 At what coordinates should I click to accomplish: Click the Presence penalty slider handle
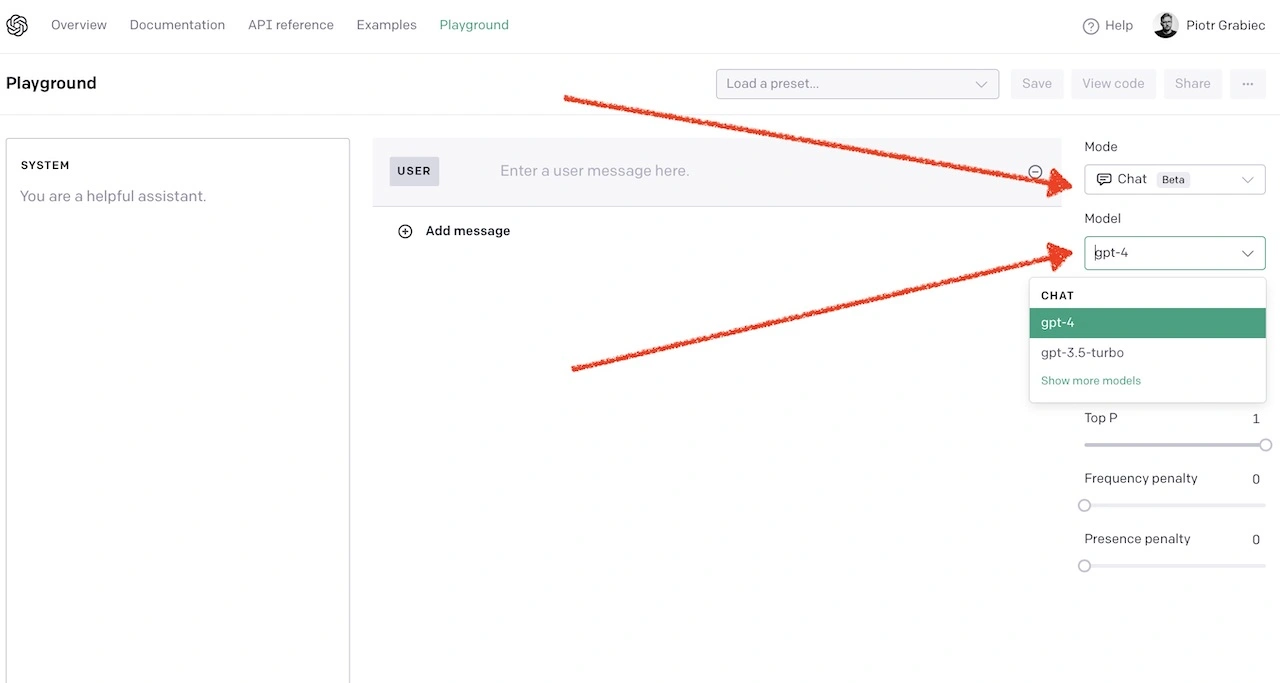click(x=1084, y=566)
